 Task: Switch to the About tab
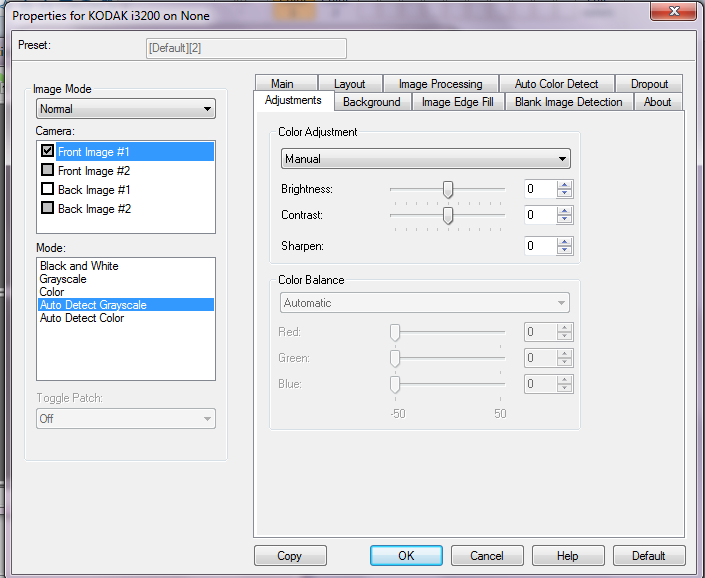tap(657, 102)
